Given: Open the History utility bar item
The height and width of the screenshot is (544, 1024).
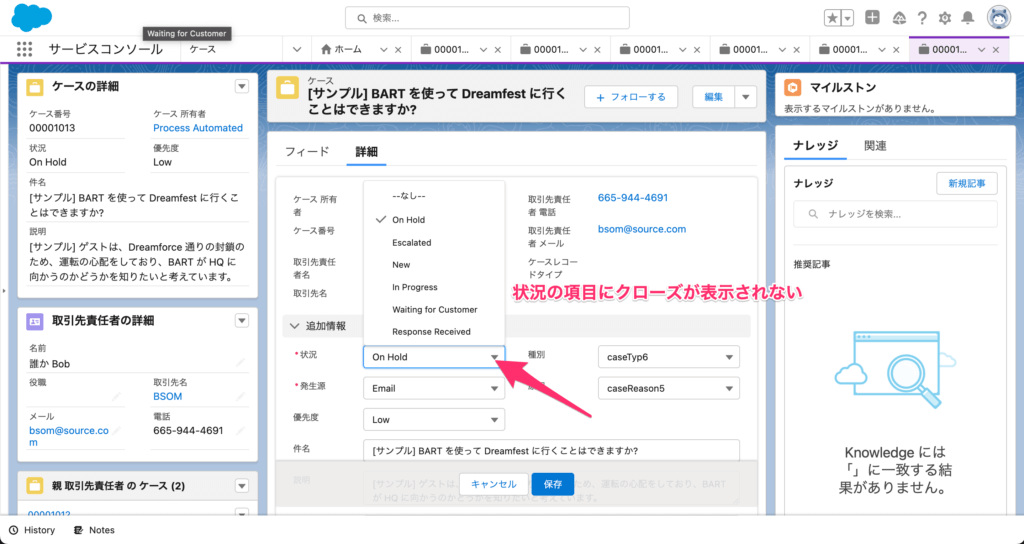Looking at the screenshot, I should coord(32,530).
